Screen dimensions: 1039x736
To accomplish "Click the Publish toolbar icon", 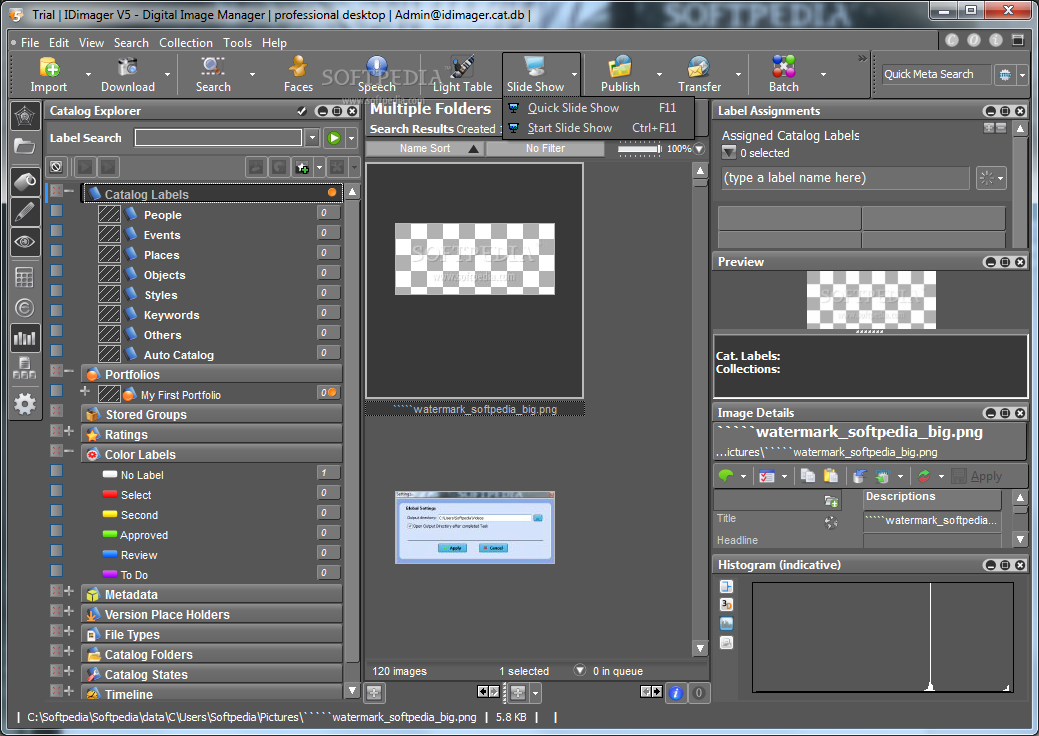I will click(x=620, y=74).
